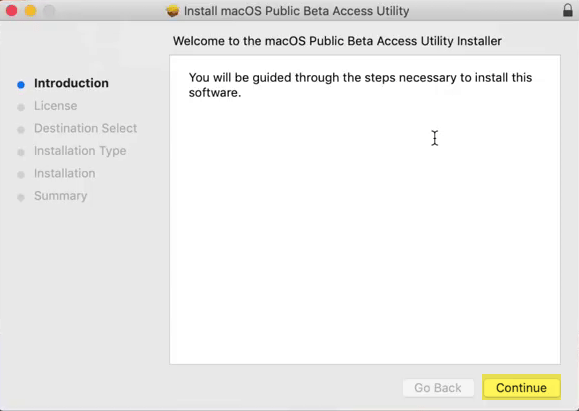Click the gray bullet beside License
Viewport: 579px width, 411px height.
coord(21,107)
